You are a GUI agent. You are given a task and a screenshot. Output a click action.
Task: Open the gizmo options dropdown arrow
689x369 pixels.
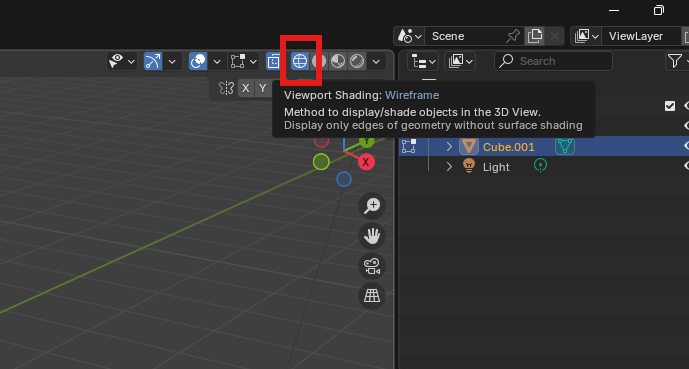(172, 62)
